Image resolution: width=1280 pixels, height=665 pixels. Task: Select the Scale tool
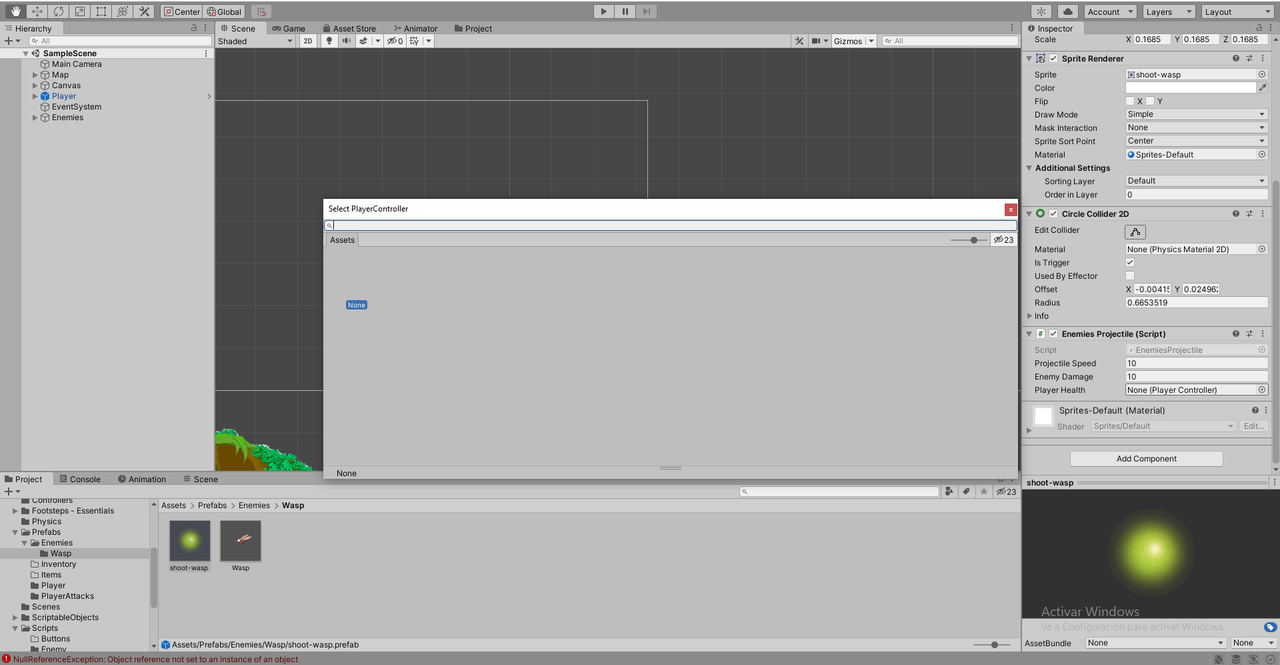(x=80, y=11)
